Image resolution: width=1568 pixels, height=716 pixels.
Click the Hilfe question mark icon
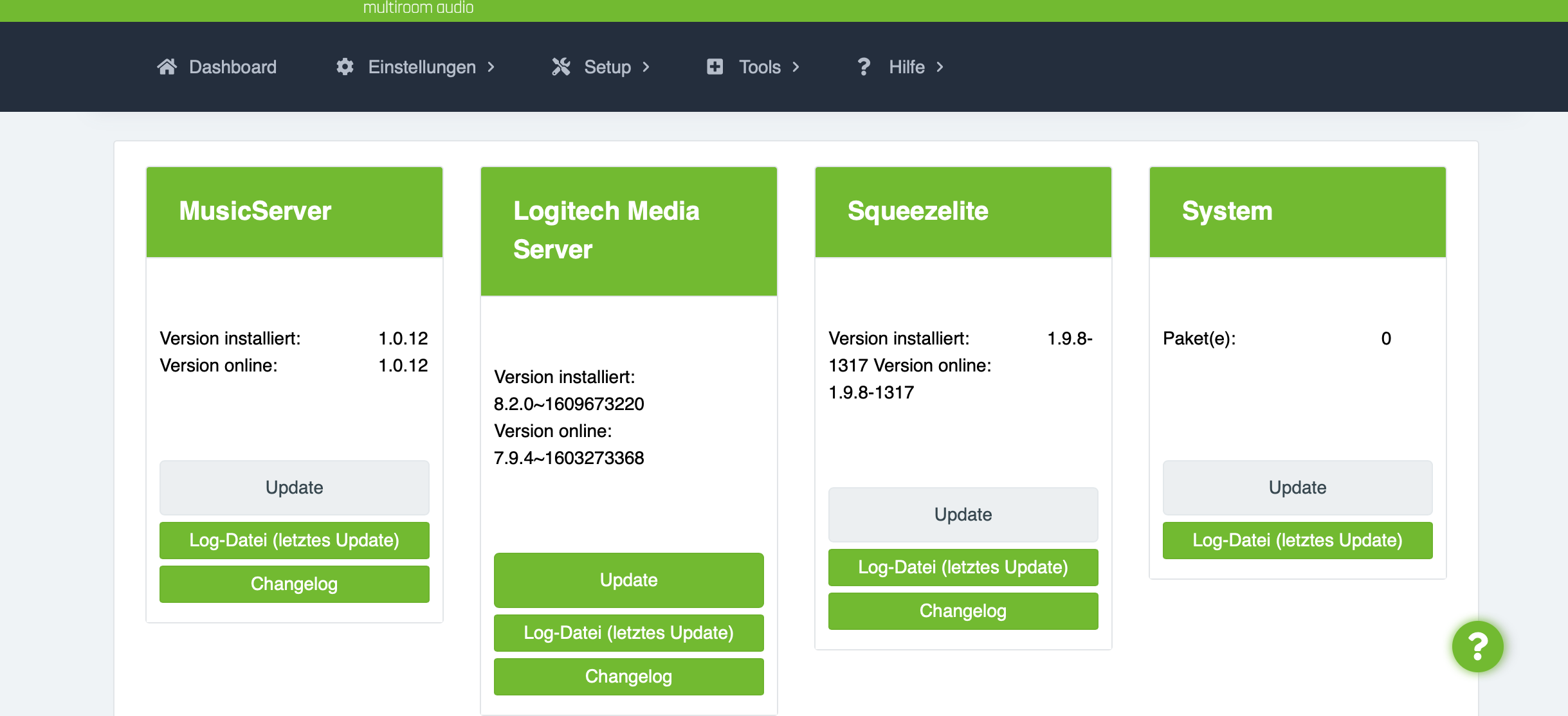[x=864, y=67]
